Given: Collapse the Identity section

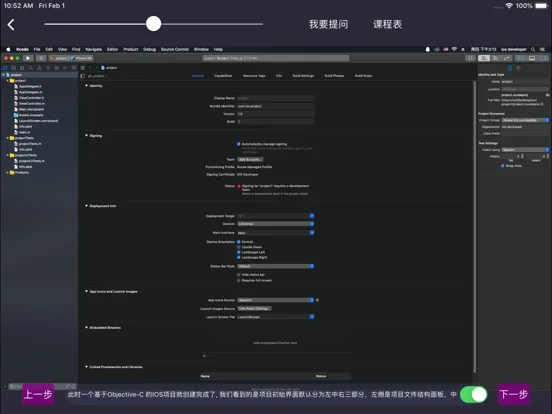Looking at the screenshot, I should click(87, 86).
